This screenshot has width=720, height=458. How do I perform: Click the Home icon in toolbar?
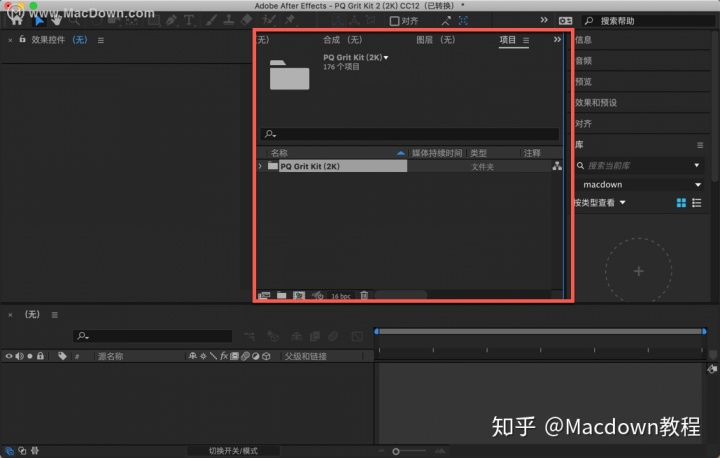coord(17,20)
